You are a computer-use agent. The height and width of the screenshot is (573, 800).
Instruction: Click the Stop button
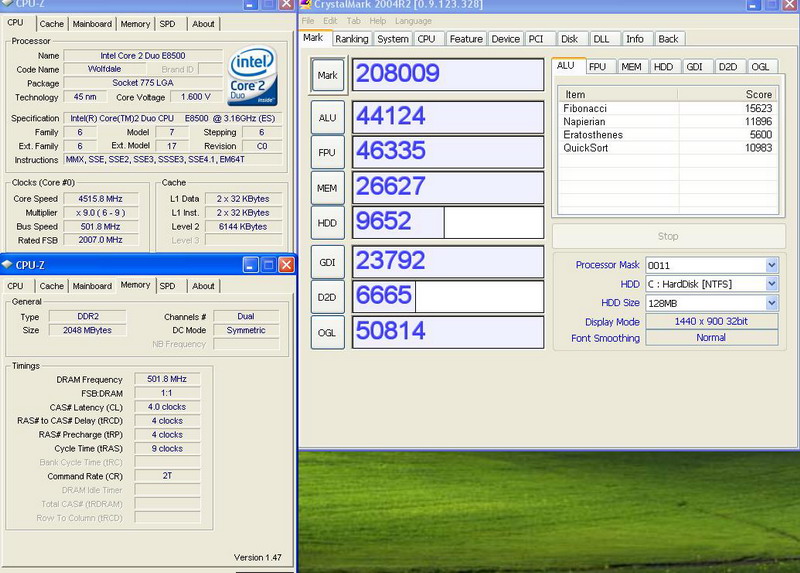point(667,237)
